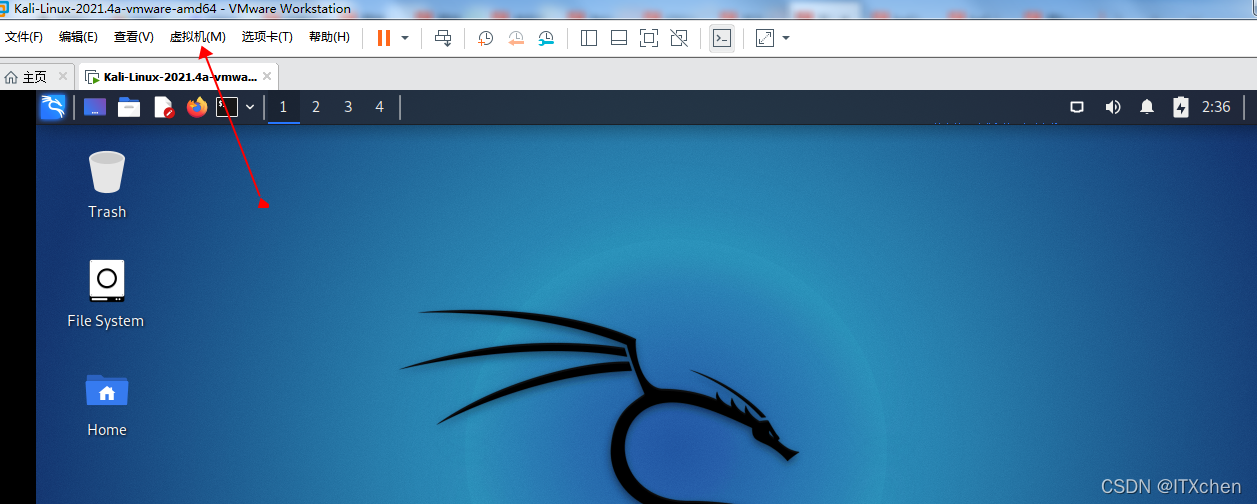Viewport: 1257px width, 504px height.
Task: Open the notifications bell icon
Action: point(1148,107)
